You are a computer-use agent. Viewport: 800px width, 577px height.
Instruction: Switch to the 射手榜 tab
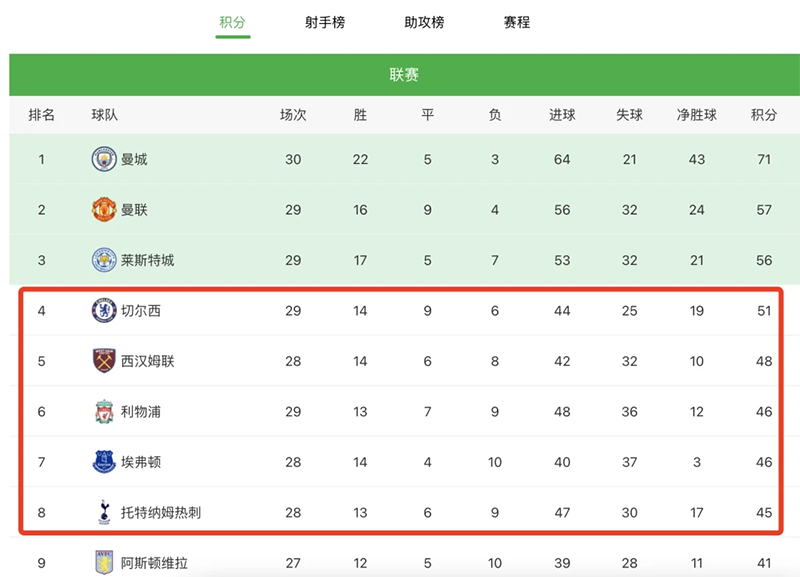point(325,22)
